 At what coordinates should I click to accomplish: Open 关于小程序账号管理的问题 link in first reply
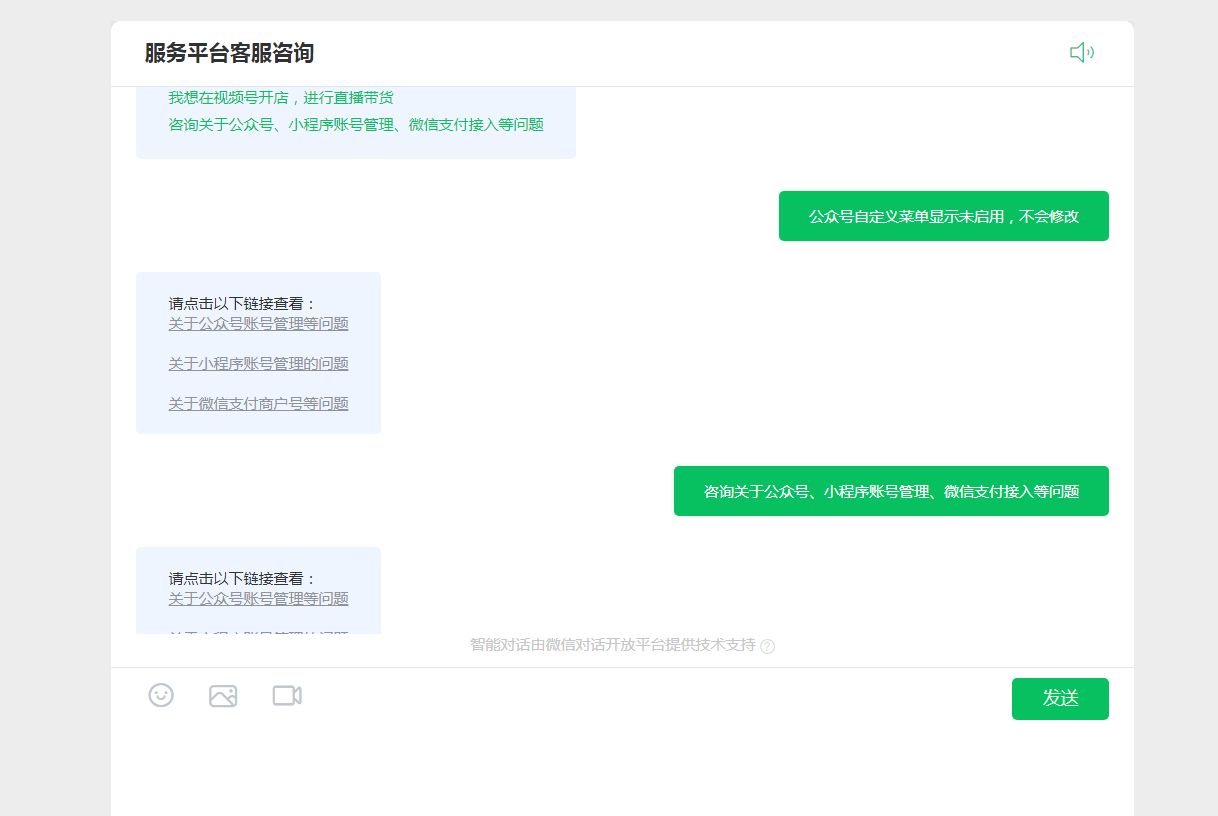click(258, 364)
